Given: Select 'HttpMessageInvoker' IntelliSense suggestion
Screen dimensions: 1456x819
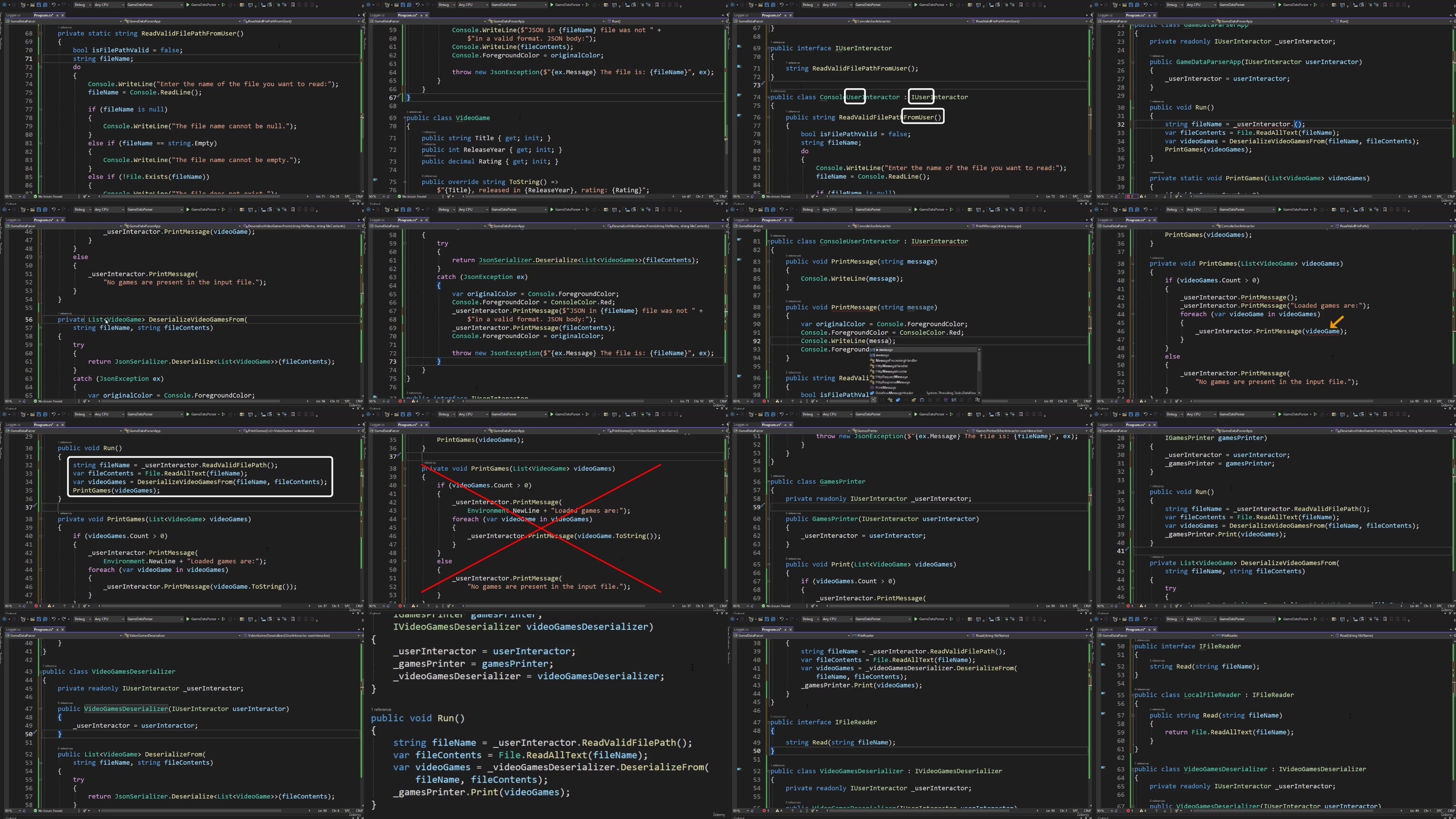Looking at the screenshot, I should [924, 371].
